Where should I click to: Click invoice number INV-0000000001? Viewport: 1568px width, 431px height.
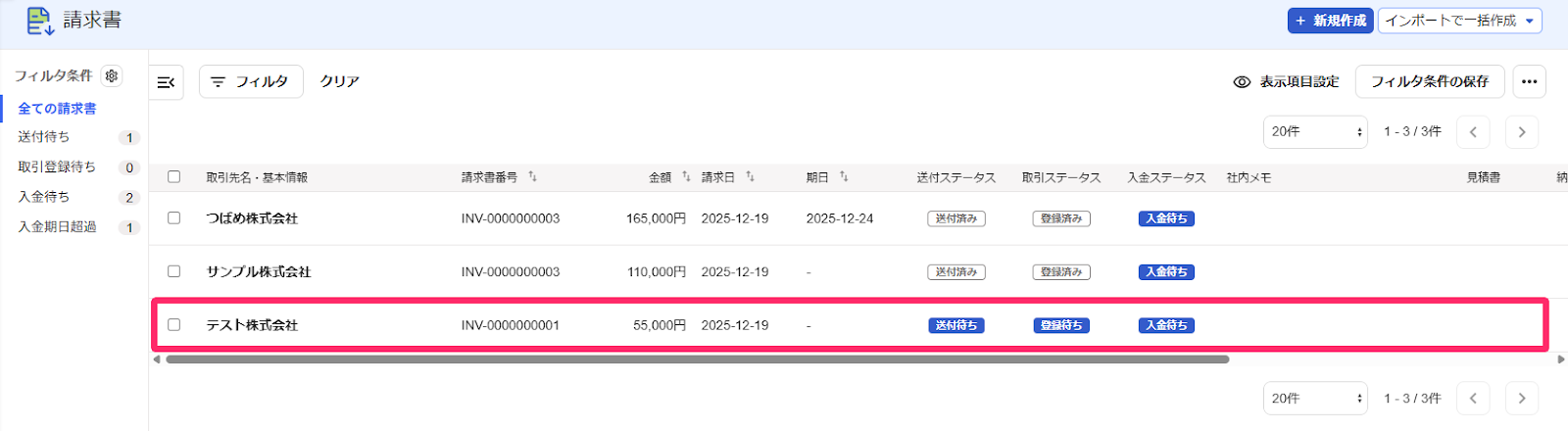tap(511, 325)
